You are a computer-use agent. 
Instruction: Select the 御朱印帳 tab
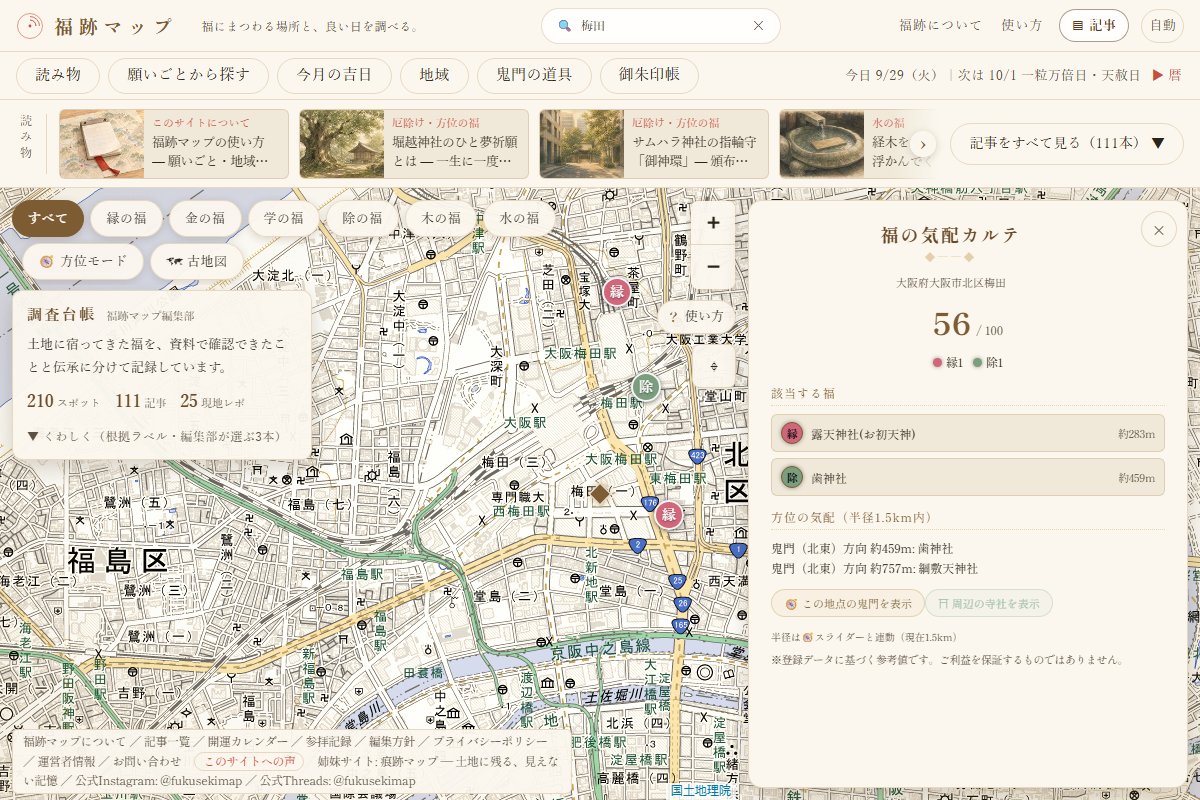tap(649, 75)
